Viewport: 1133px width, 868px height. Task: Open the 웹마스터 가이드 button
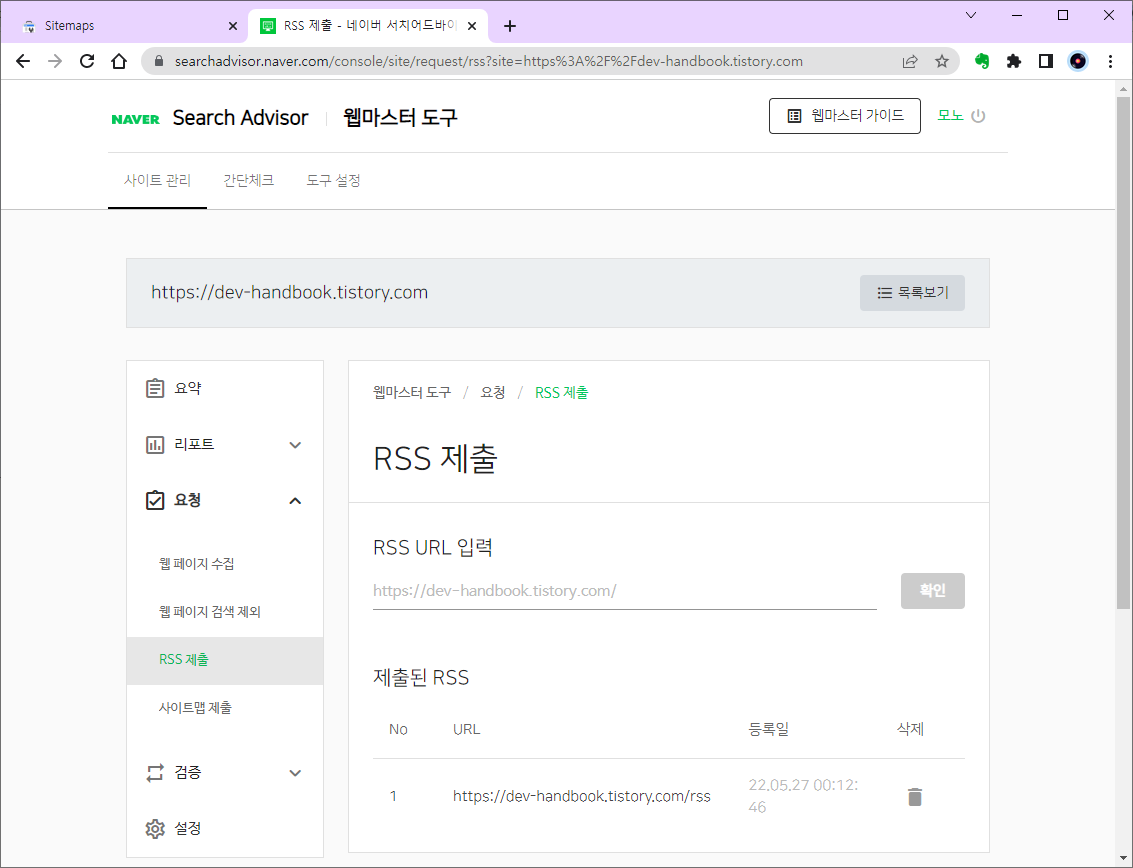pyautogui.click(x=844, y=116)
